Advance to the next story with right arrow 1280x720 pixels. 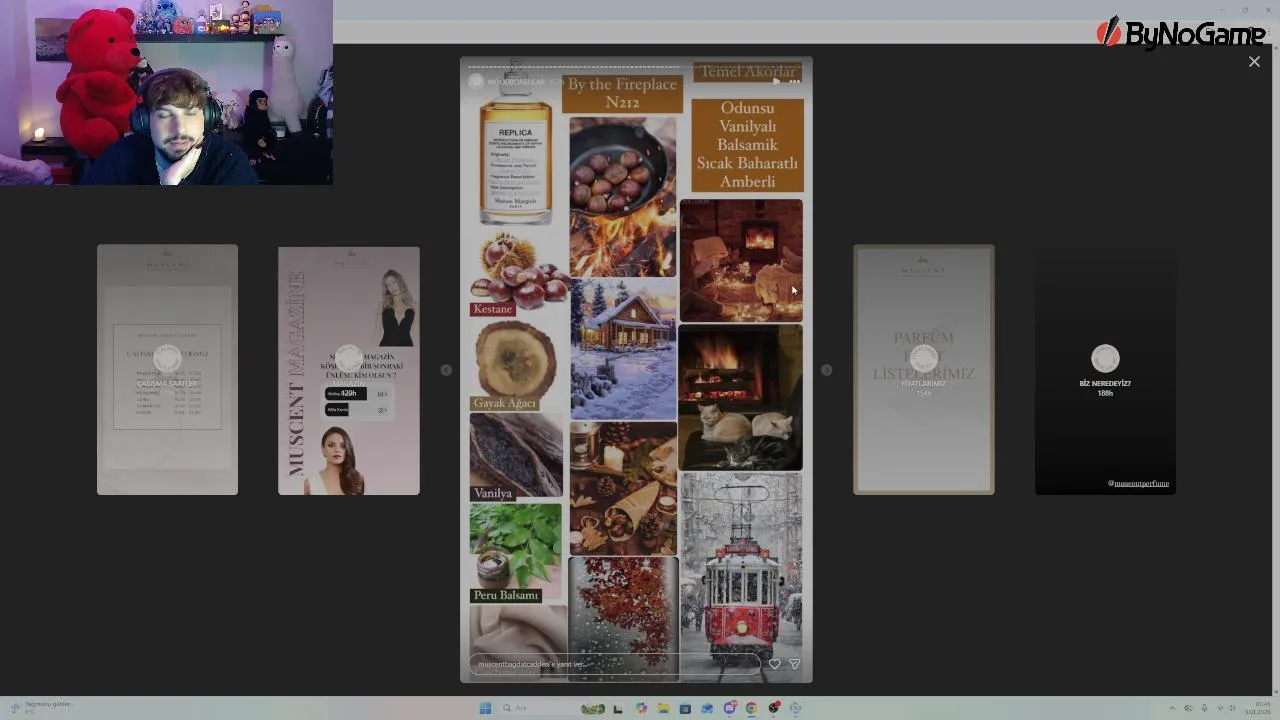[x=826, y=370]
